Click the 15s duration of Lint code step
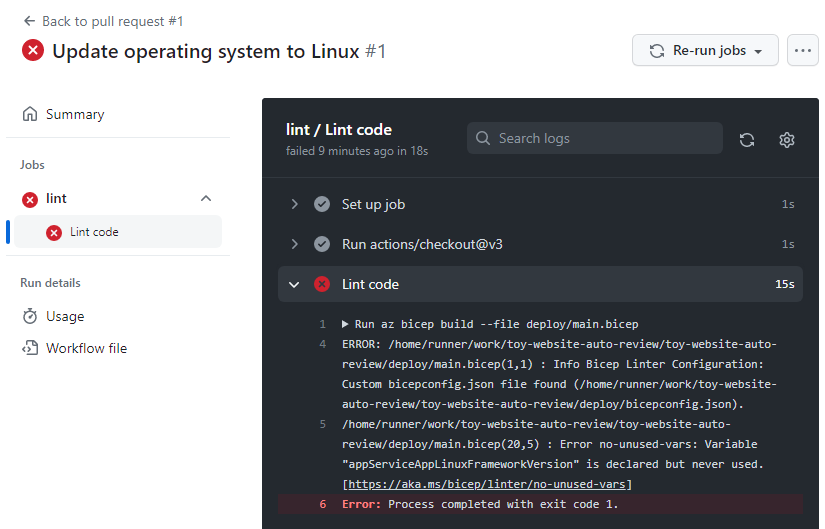The width and height of the screenshot is (825, 529). (784, 284)
